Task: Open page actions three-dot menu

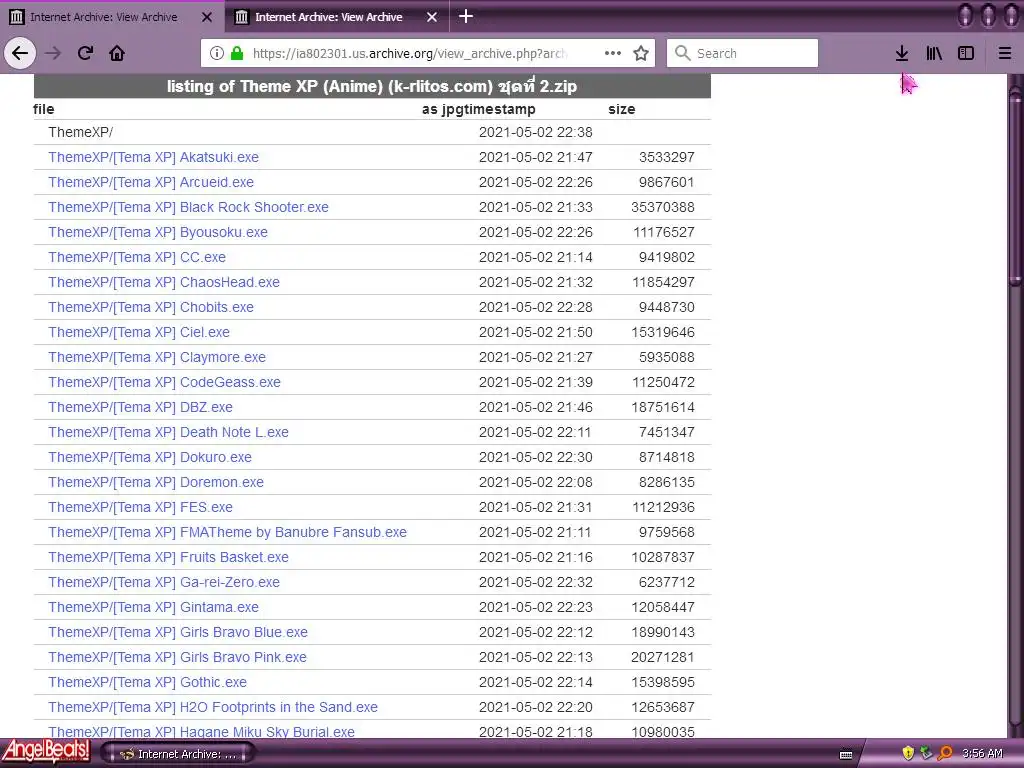Action: [x=613, y=53]
